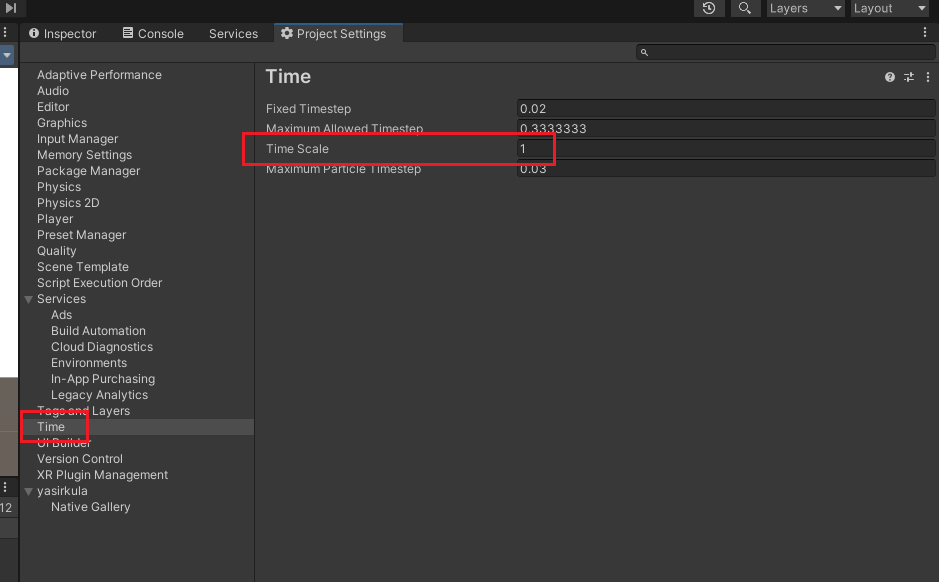This screenshot has width=939, height=582.
Task: Select Physics 2D in settings list
Action: pyautogui.click(x=68, y=203)
